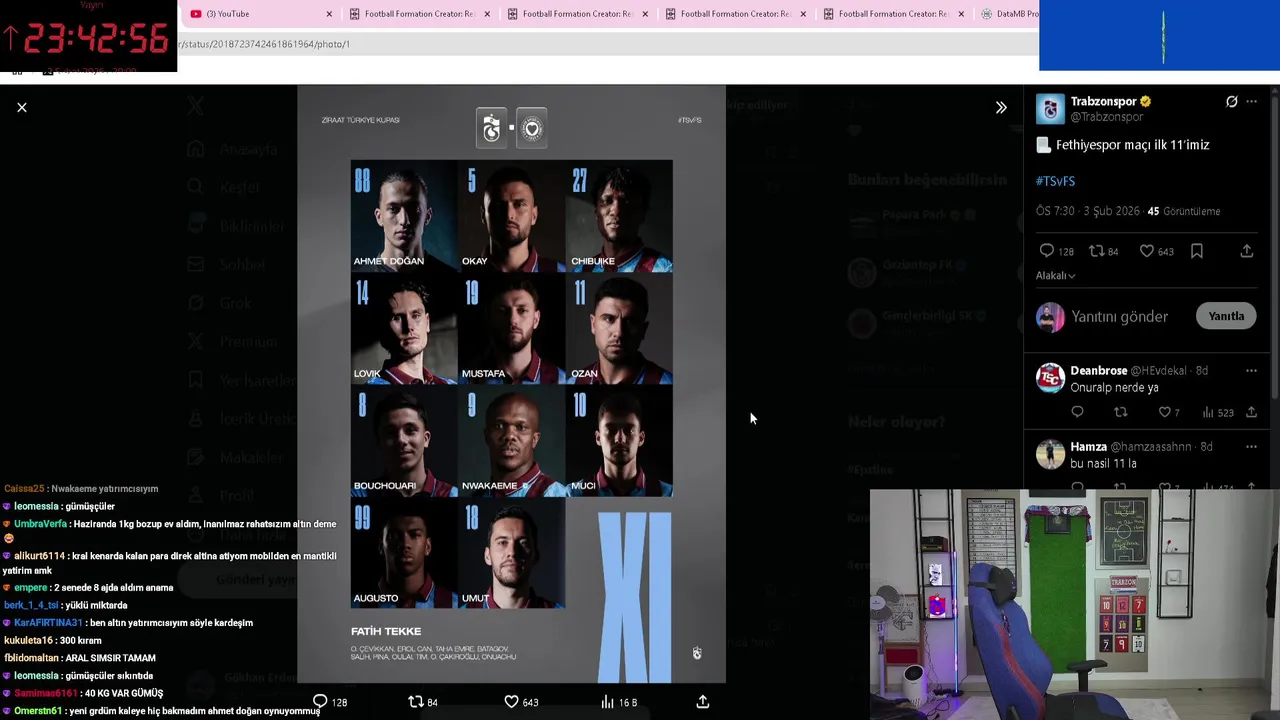This screenshot has height=720, width=1280.
Task: Open the Grok icon on Trabzonspor's tweet
Action: pyautogui.click(x=1232, y=102)
